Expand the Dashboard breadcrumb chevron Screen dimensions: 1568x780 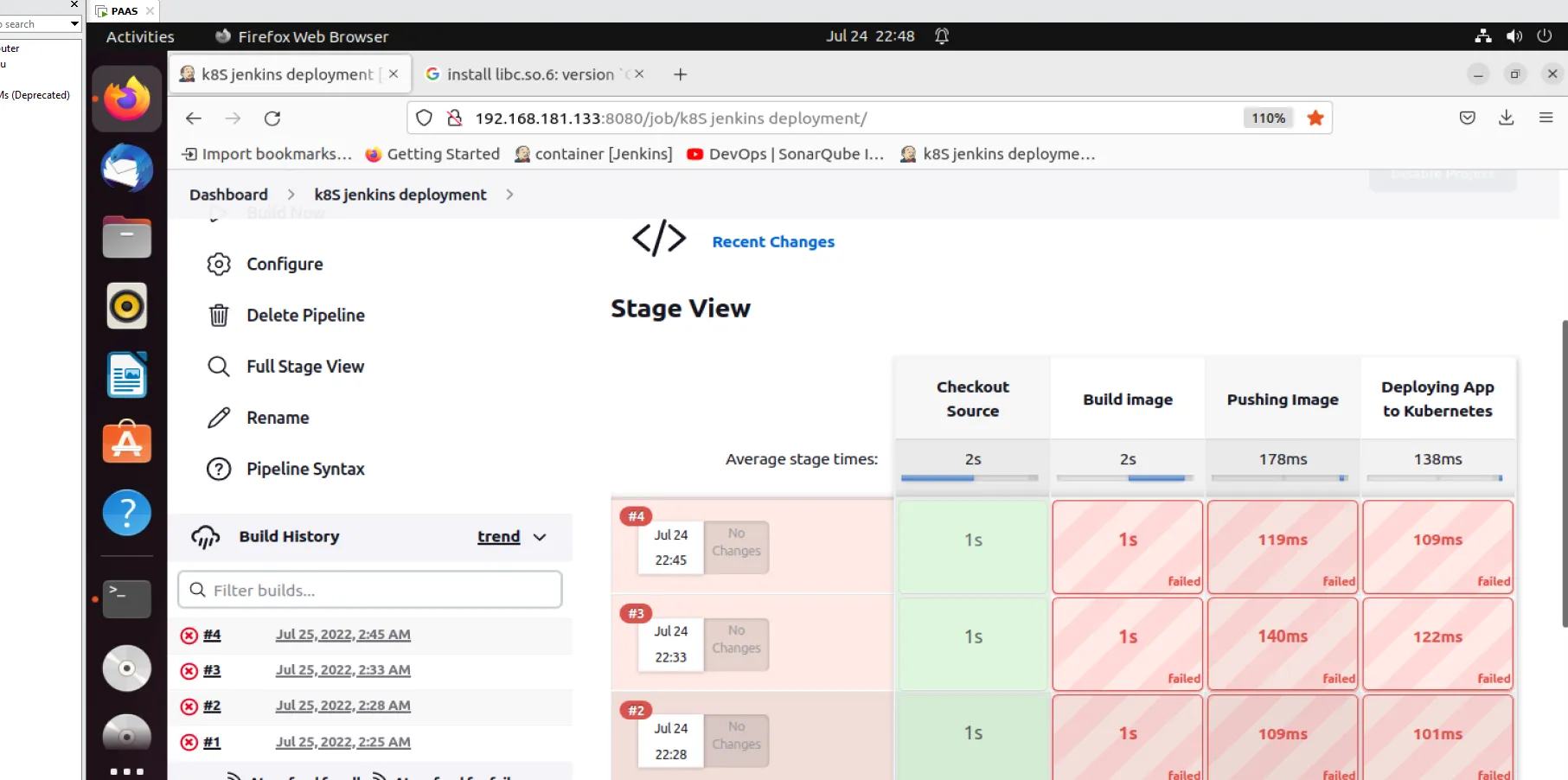click(x=291, y=195)
